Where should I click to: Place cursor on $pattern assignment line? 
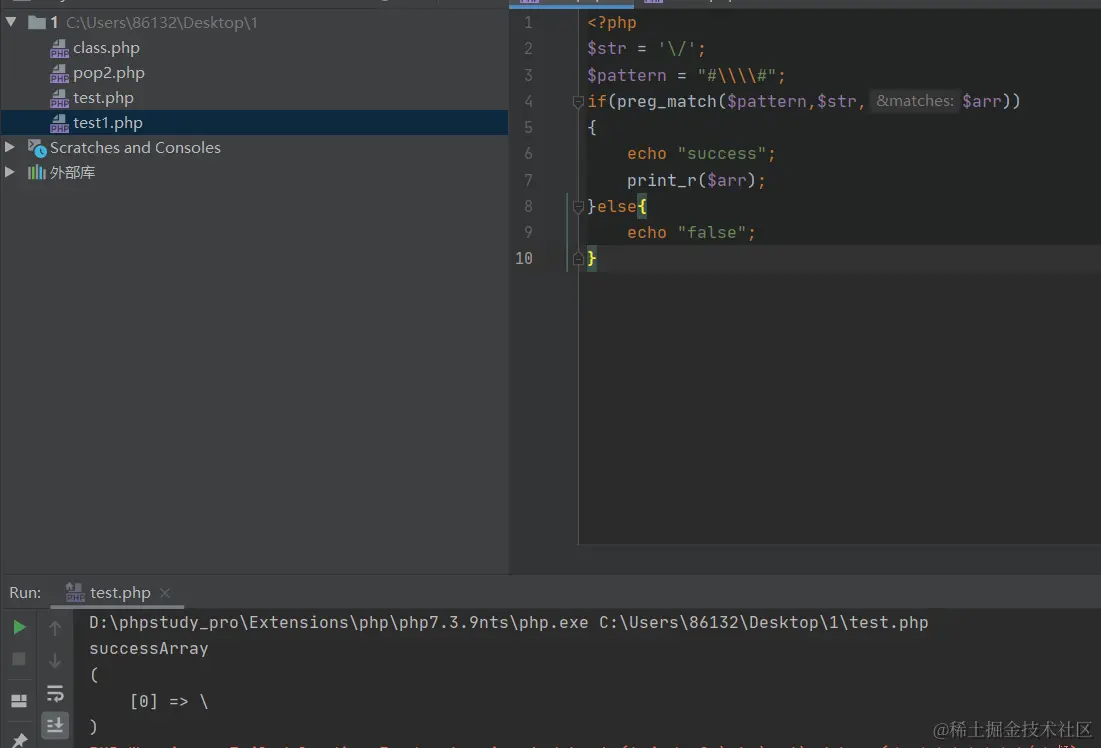(686, 75)
